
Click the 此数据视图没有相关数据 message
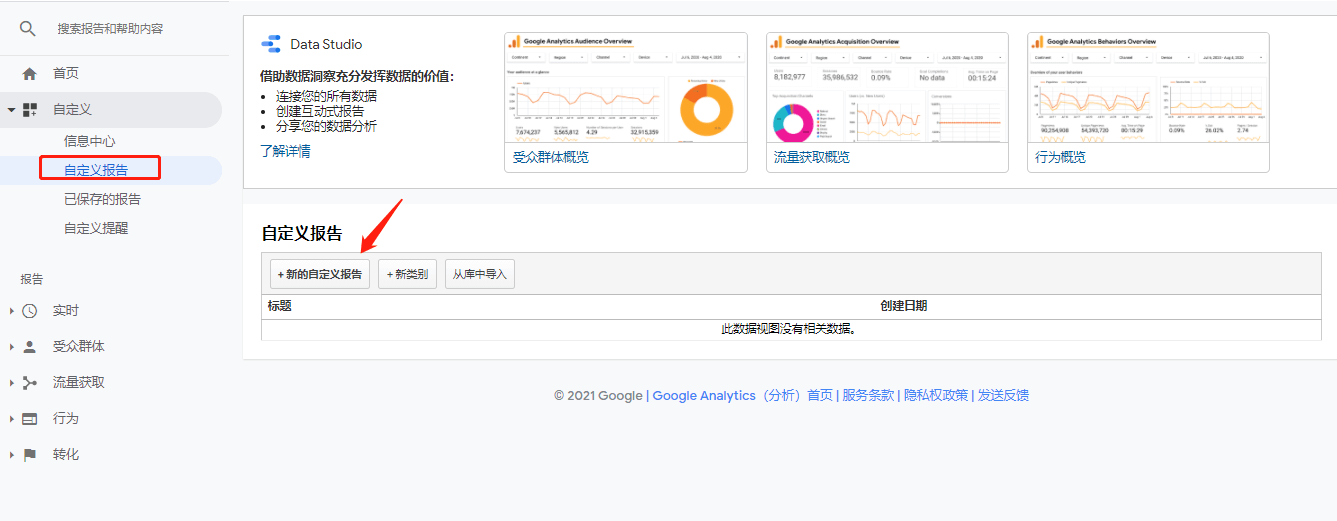(789, 329)
